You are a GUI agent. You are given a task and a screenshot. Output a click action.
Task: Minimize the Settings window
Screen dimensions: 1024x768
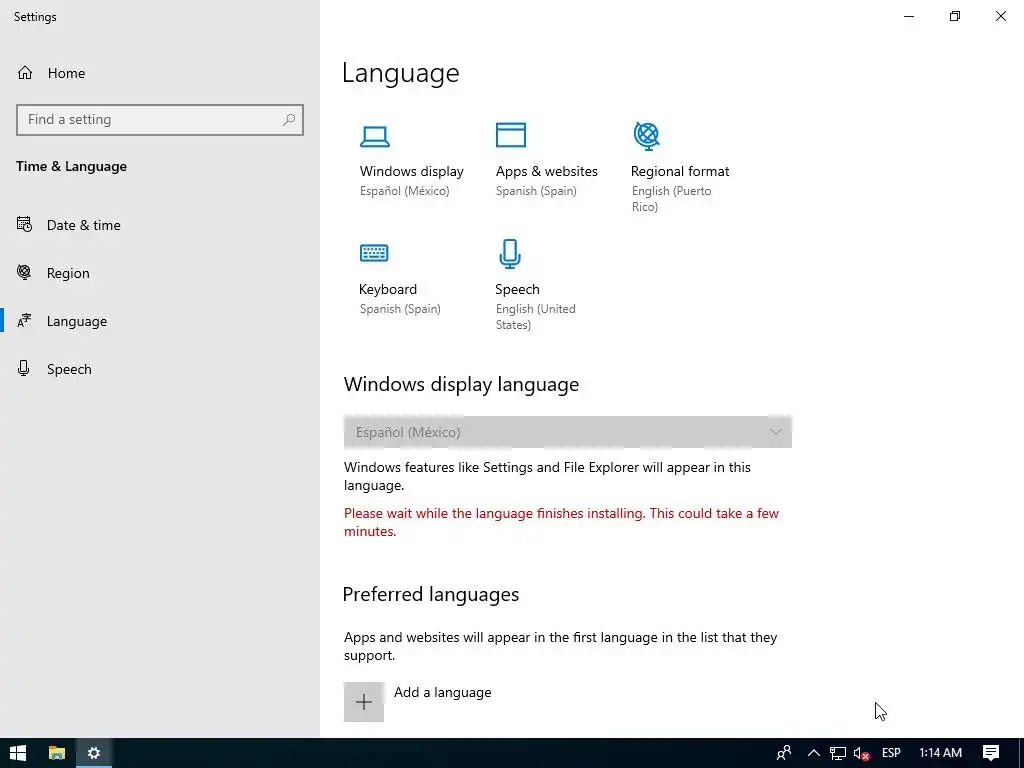909,16
